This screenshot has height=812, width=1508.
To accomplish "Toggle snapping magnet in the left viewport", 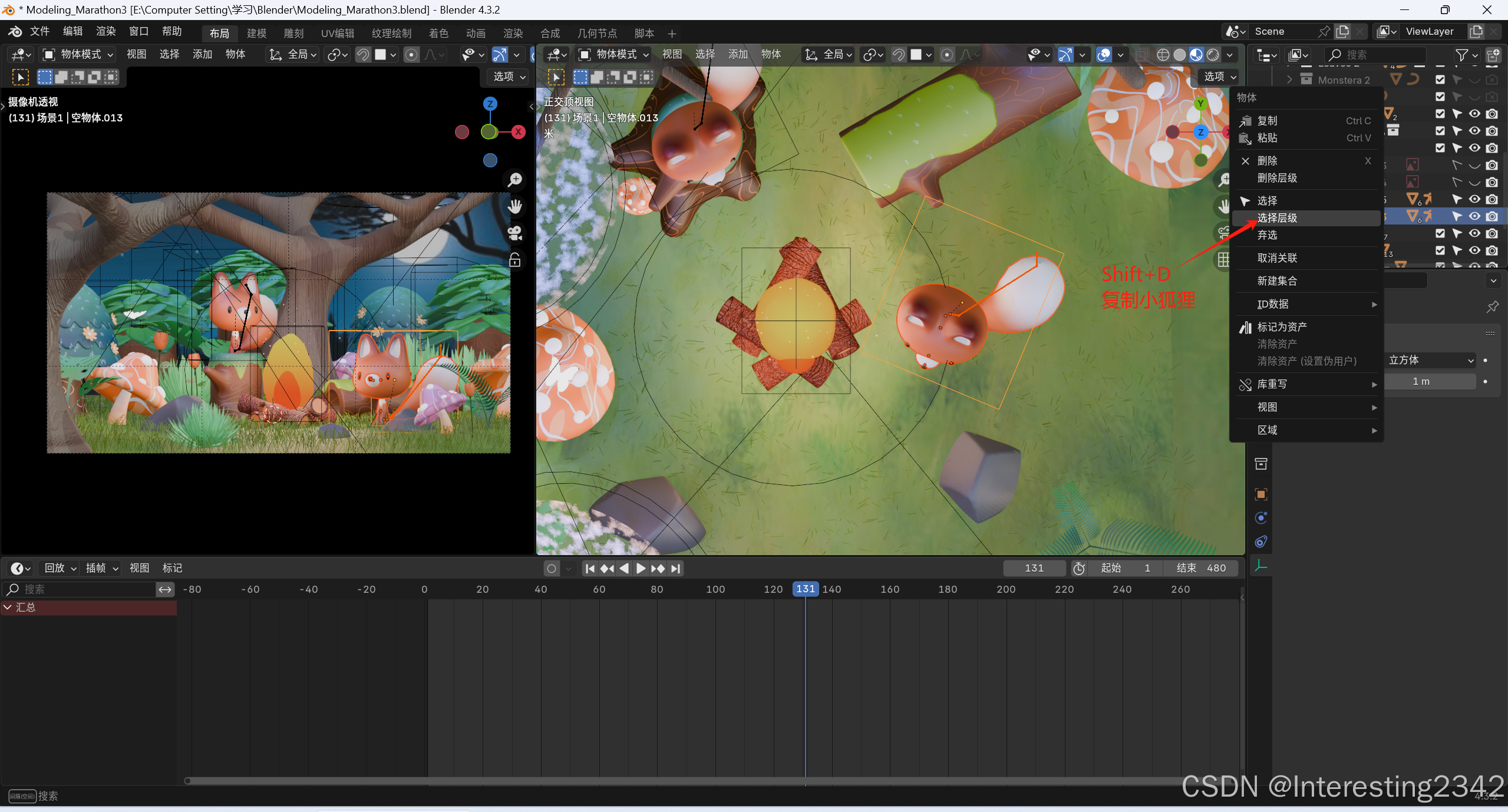I will [363, 55].
